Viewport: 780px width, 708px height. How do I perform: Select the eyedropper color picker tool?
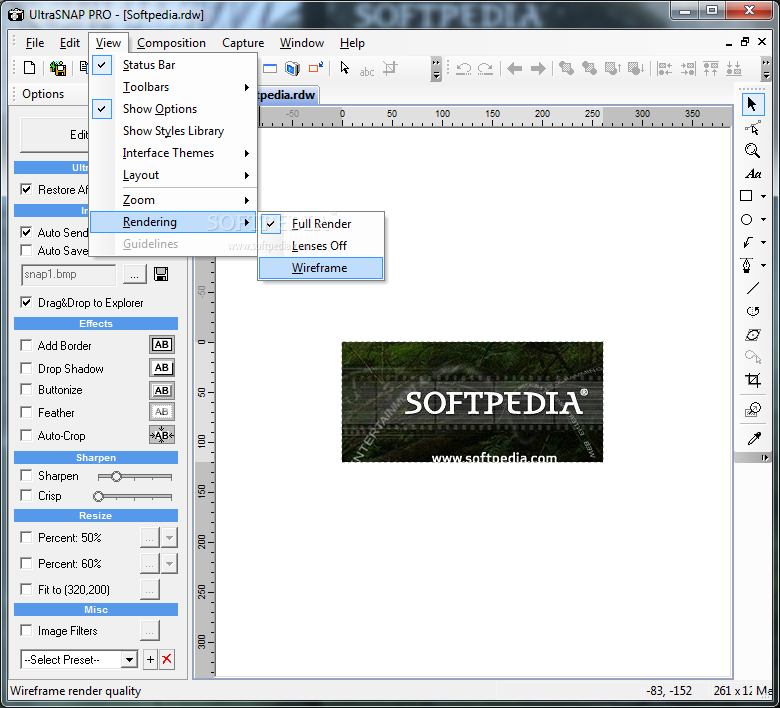tap(754, 438)
